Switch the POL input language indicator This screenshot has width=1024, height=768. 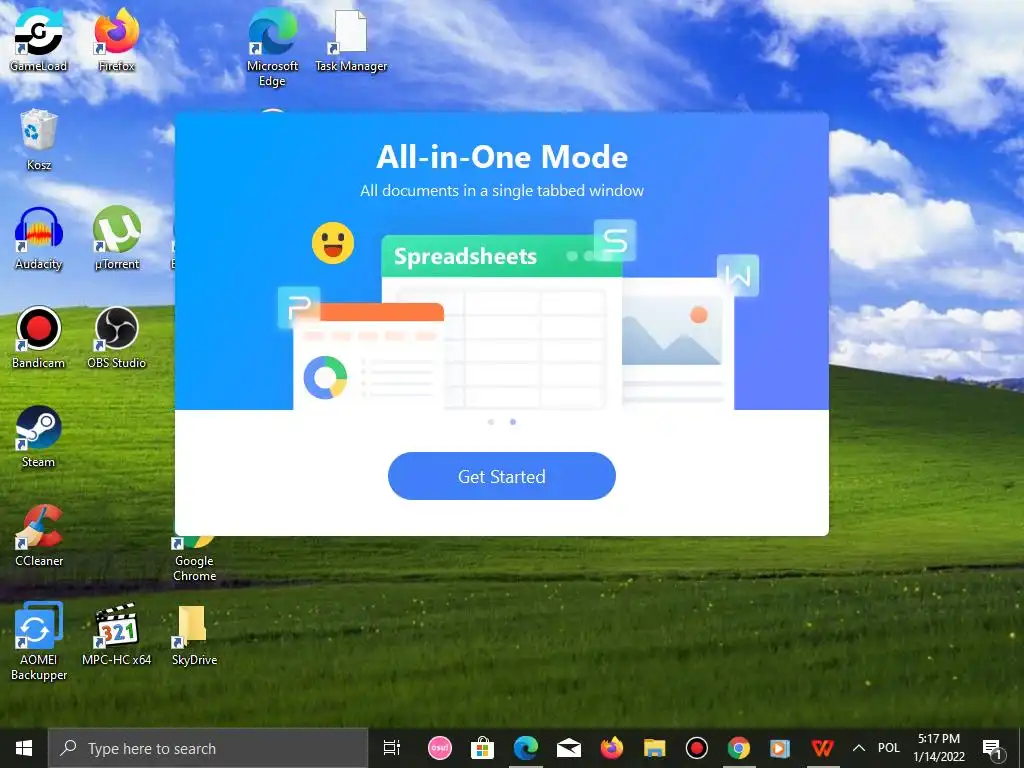[889, 748]
